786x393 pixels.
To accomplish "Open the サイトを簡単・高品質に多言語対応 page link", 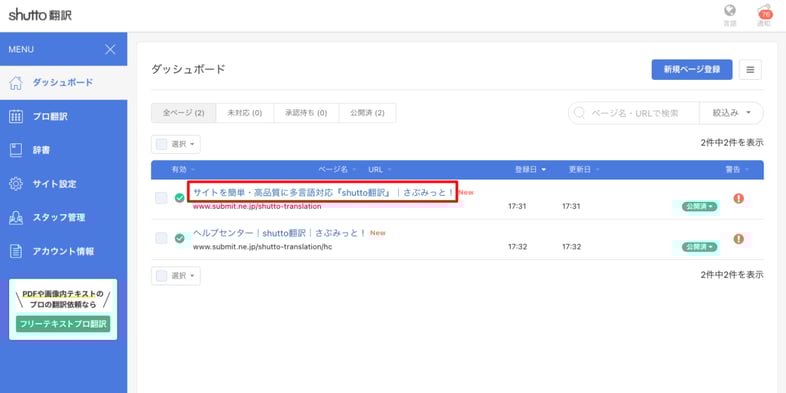I will (323, 192).
